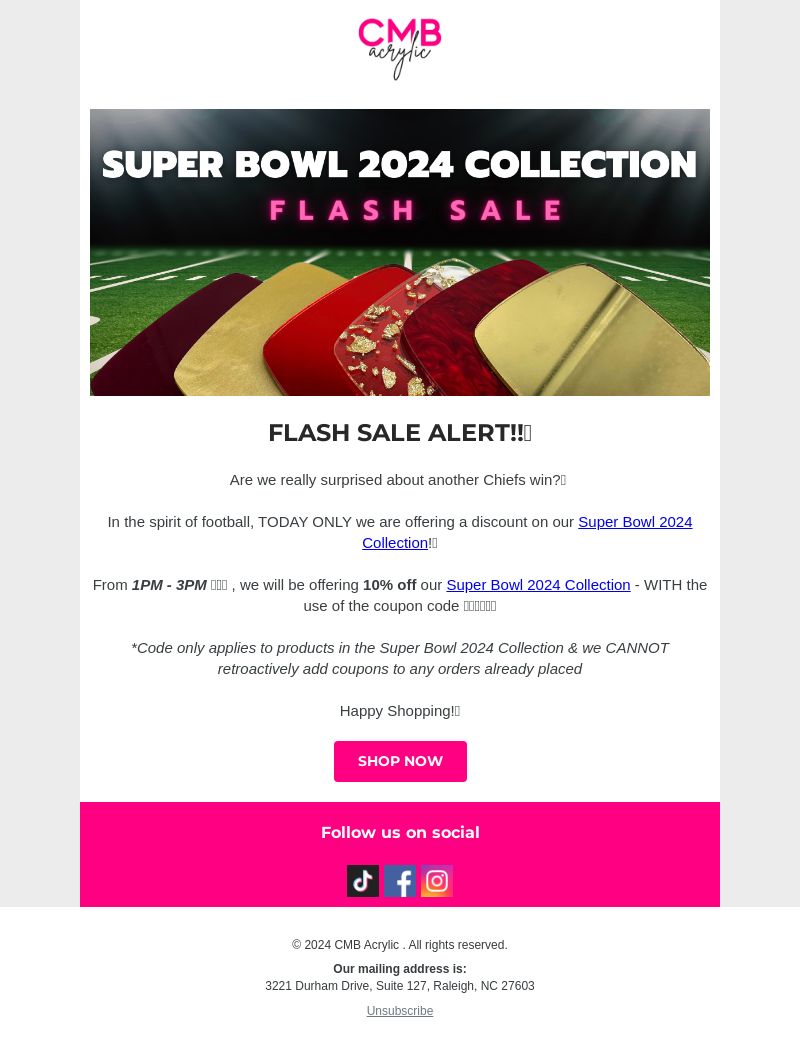
Task: Click the pink FLASH SALE banner text
Action: pyautogui.click(x=416, y=210)
